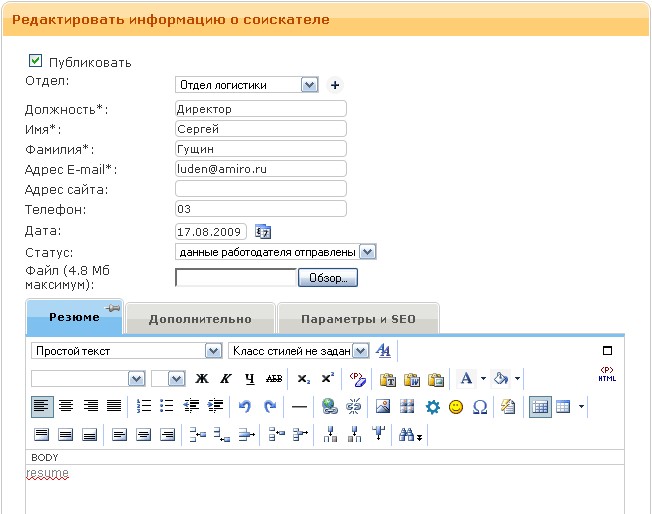Insert special character Omega symbol
The height and width of the screenshot is (514, 652).
tap(479, 407)
